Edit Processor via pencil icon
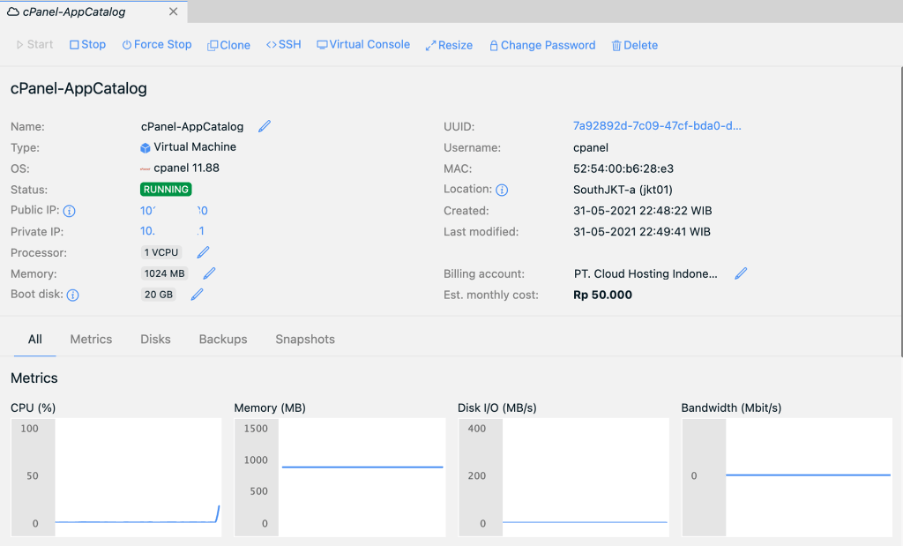Viewport: 904px width, 546px height. point(203,252)
